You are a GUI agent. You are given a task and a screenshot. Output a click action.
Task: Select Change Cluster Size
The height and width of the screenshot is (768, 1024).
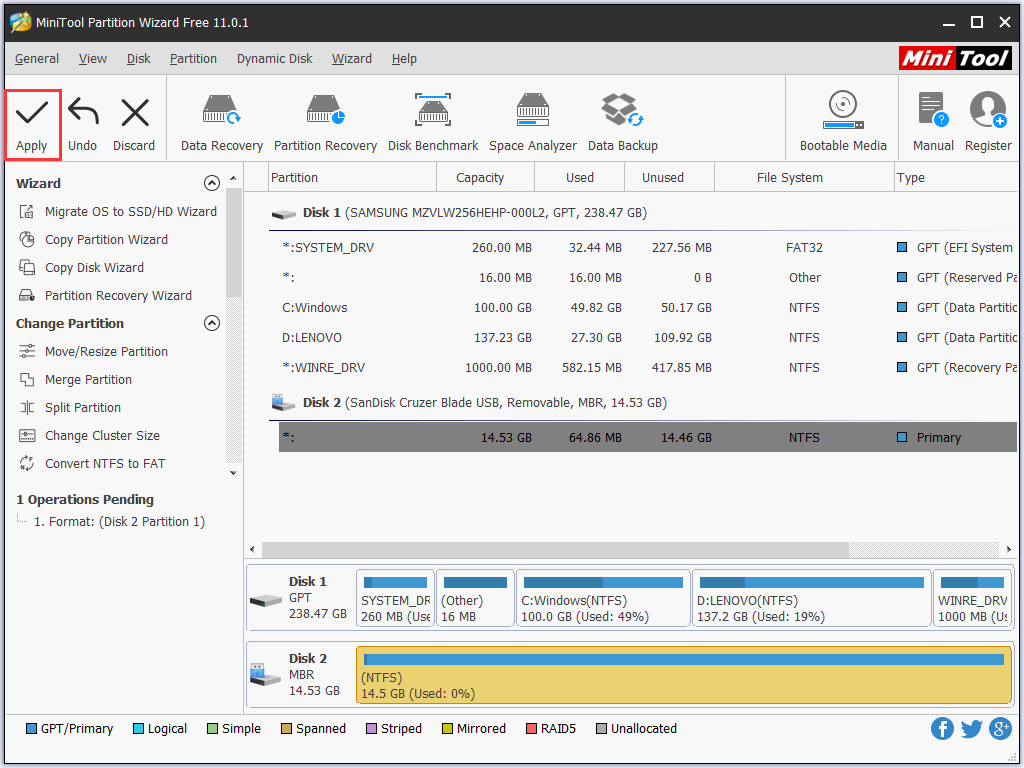click(x=89, y=436)
